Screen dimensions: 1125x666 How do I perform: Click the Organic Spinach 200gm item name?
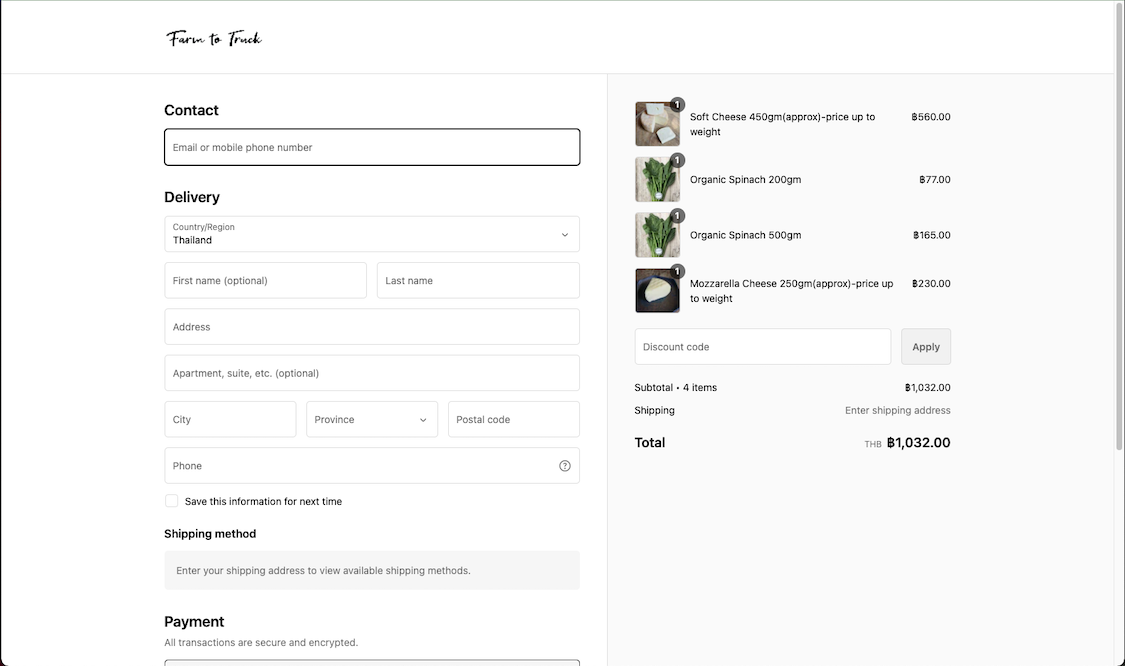(x=745, y=179)
